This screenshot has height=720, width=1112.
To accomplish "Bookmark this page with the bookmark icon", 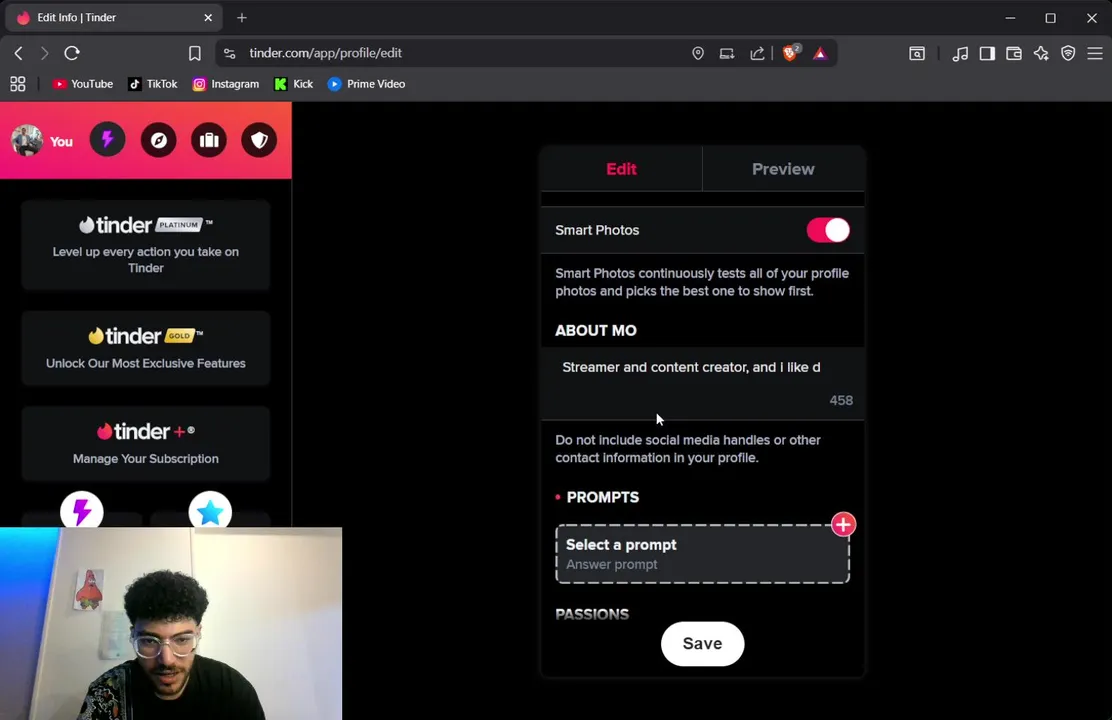I will [x=194, y=53].
